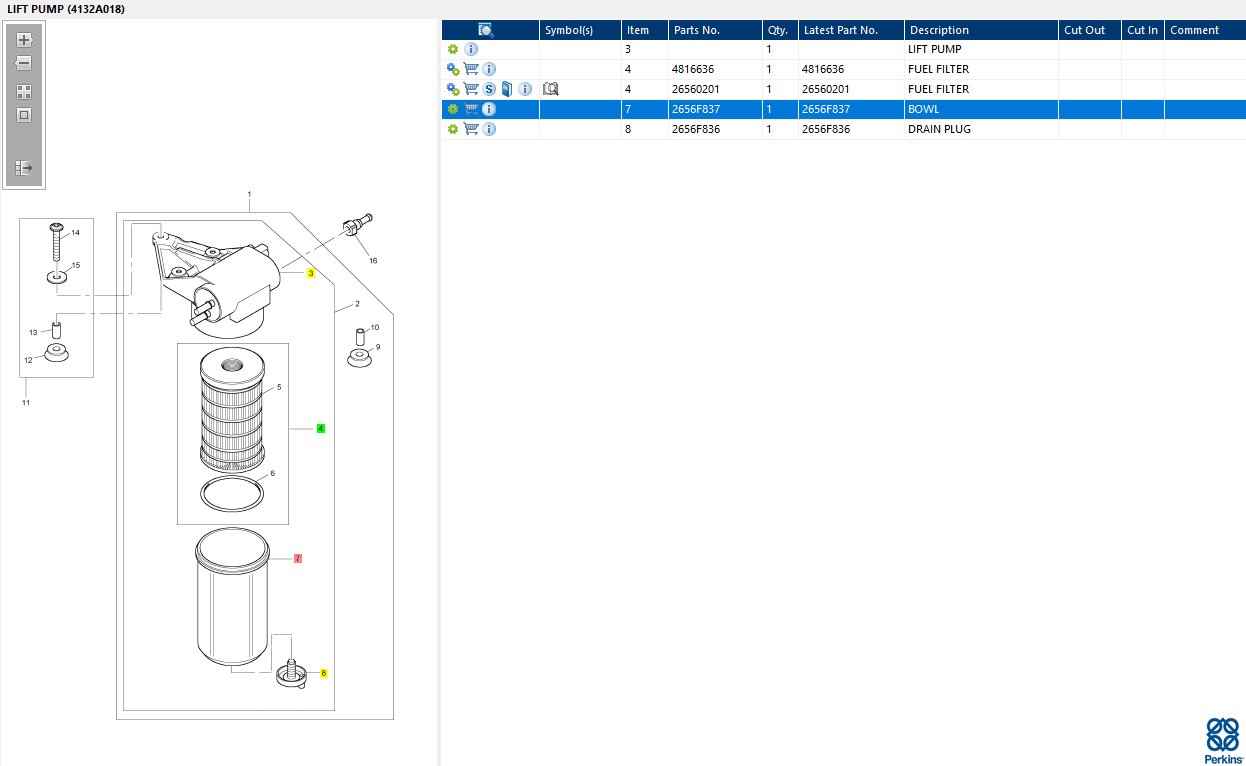Sort by Symbol(s) column header
1246x766 pixels.
[580, 30]
